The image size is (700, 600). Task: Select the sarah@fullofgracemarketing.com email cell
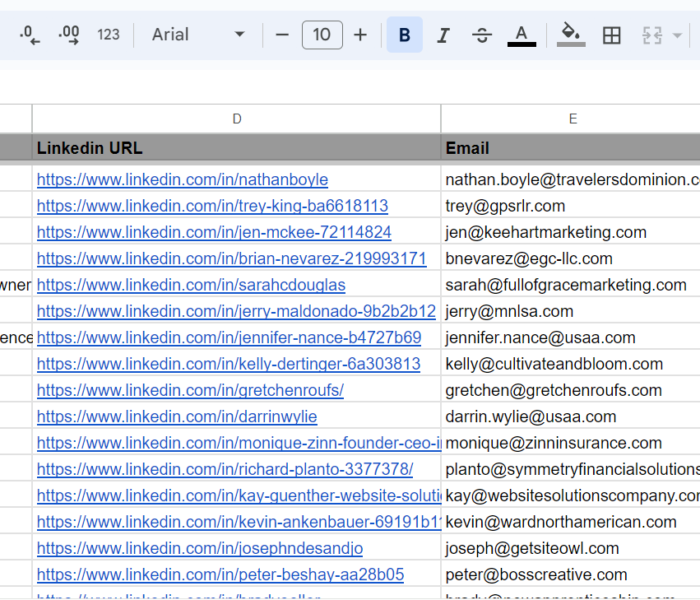(571, 285)
